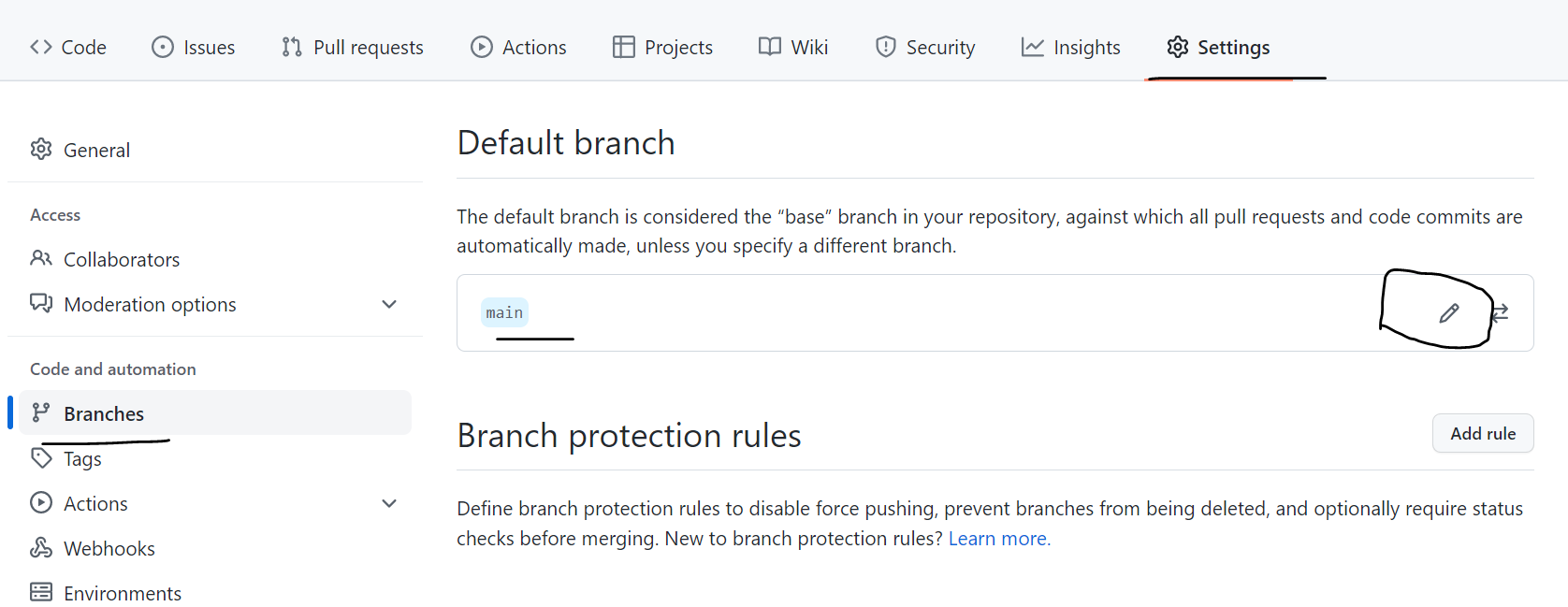Click the pencil icon to rename default branch
The image size is (1568, 607).
[x=1448, y=313]
